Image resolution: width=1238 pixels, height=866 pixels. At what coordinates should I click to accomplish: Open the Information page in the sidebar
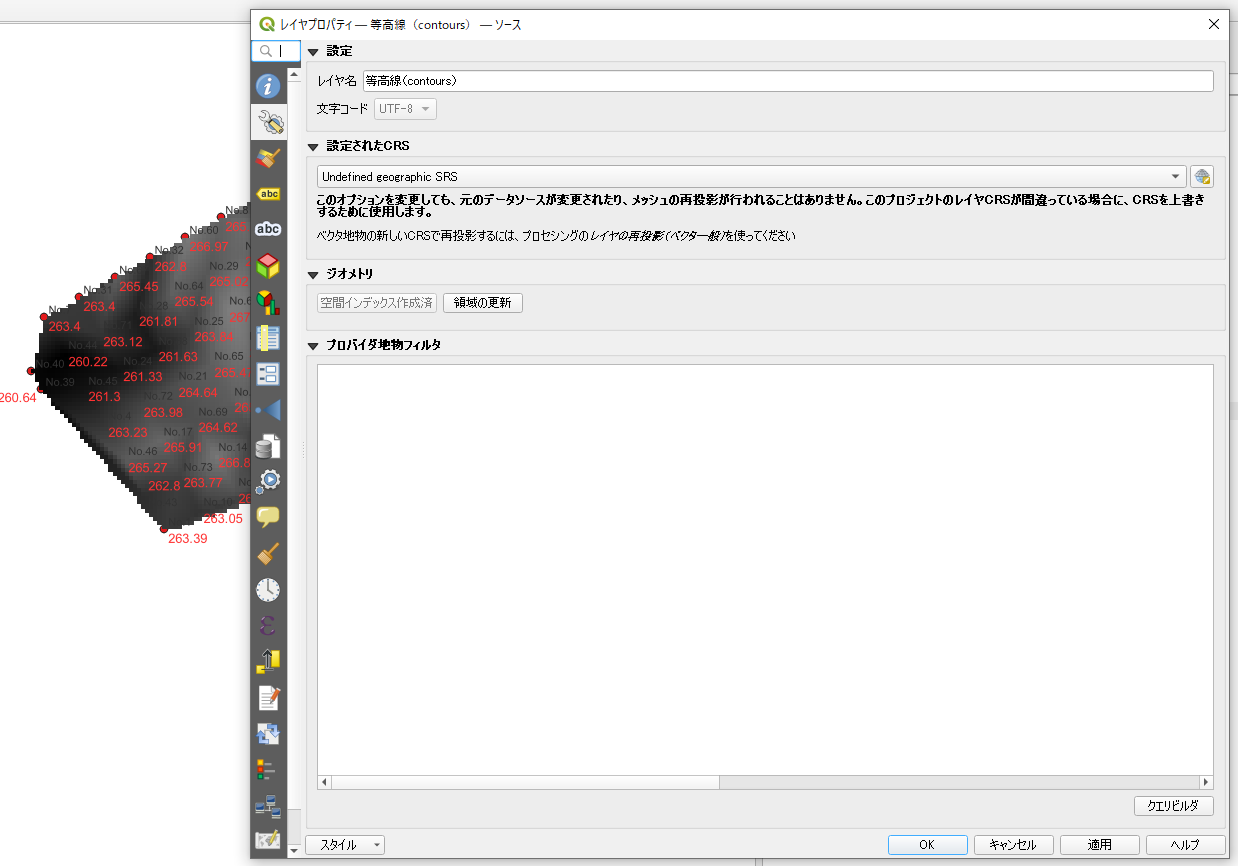click(x=268, y=86)
